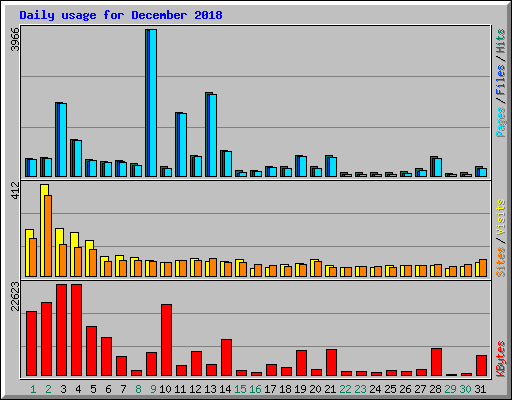Click the tallest yellow visits bar for day 2
This screenshot has width=512, height=400.
(x=44, y=230)
